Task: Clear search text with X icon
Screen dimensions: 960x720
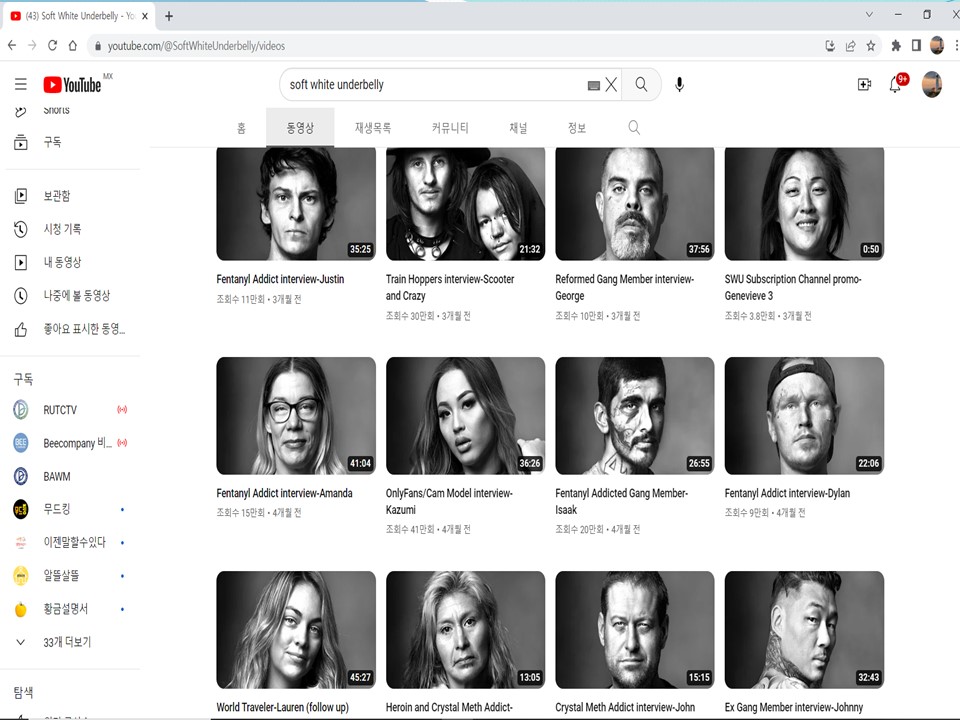Action: [x=611, y=85]
